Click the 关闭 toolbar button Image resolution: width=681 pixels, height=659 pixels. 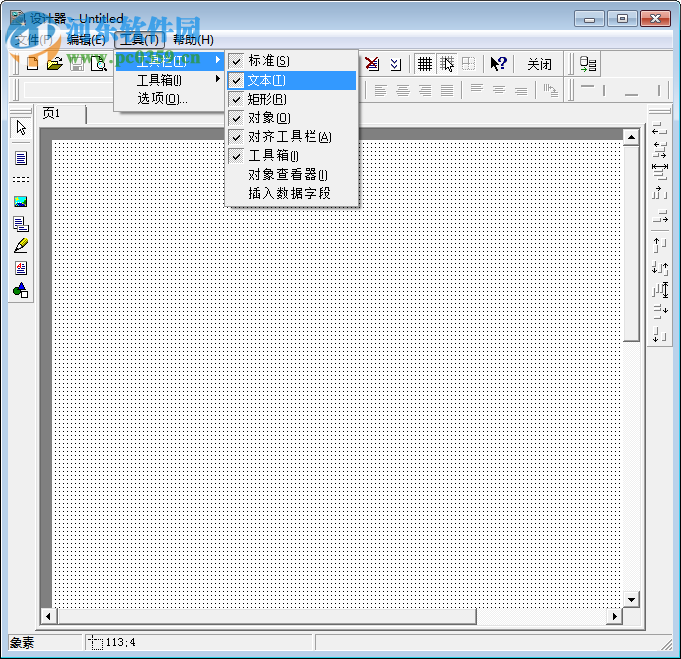(539, 64)
